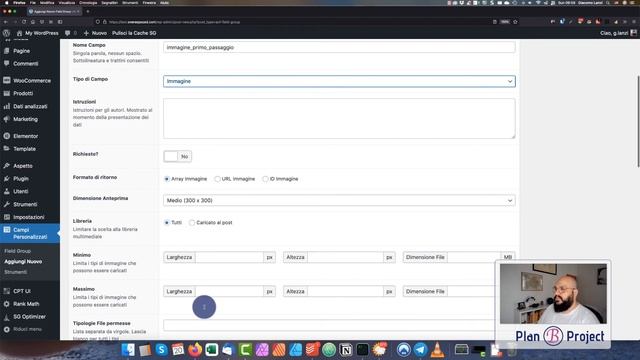Open My WordPress site home link

(38, 33)
